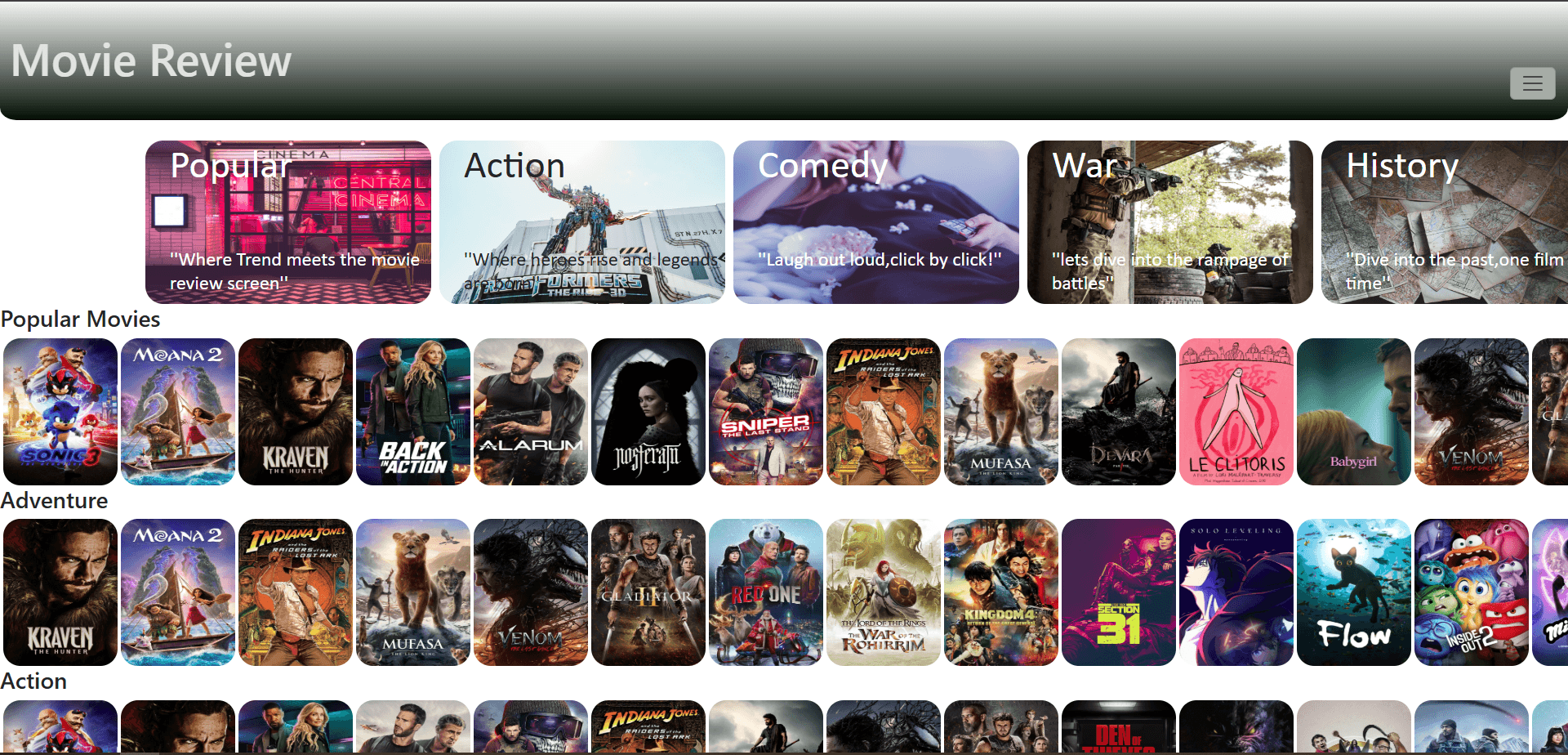
Task: Select the Comedy category card
Action: tap(875, 221)
